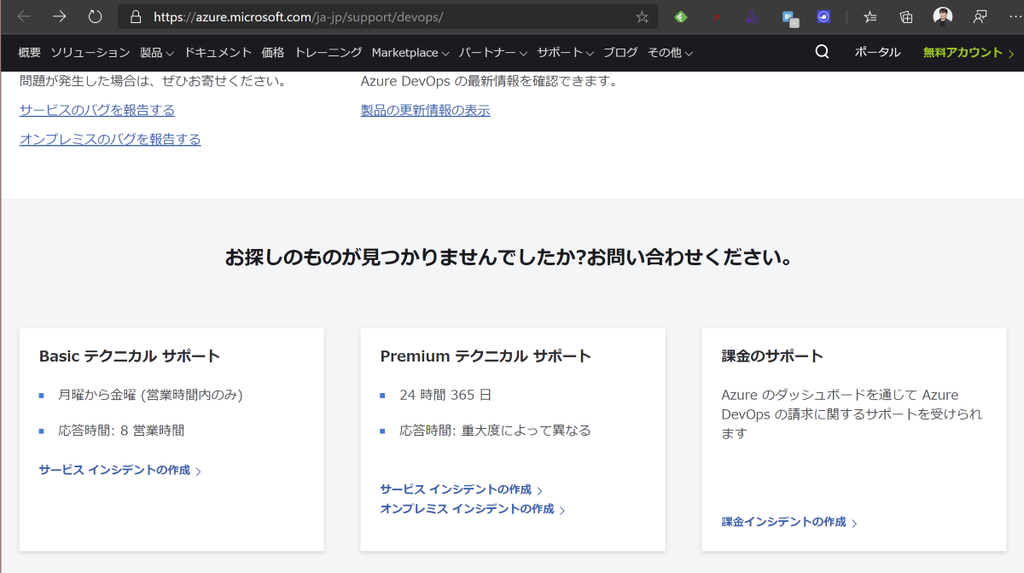Click the feedback icon in toolbar
Viewport: 1024px width, 573px height.
click(x=980, y=17)
